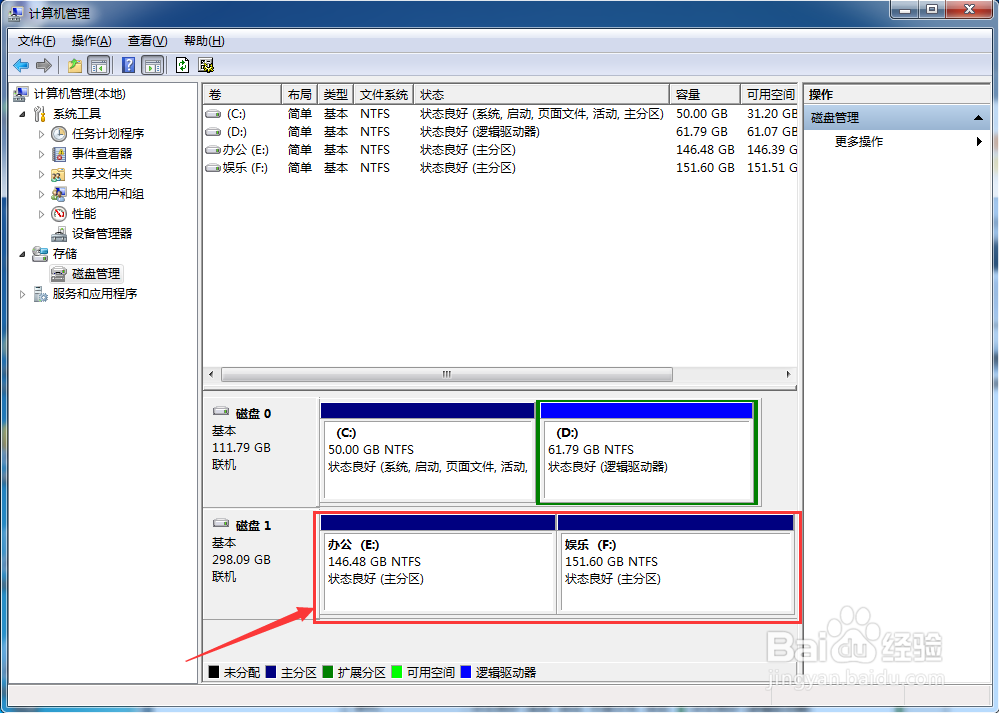Click the forward navigation arrow icon
Screen dimensions: 999x713
(42, 64)
